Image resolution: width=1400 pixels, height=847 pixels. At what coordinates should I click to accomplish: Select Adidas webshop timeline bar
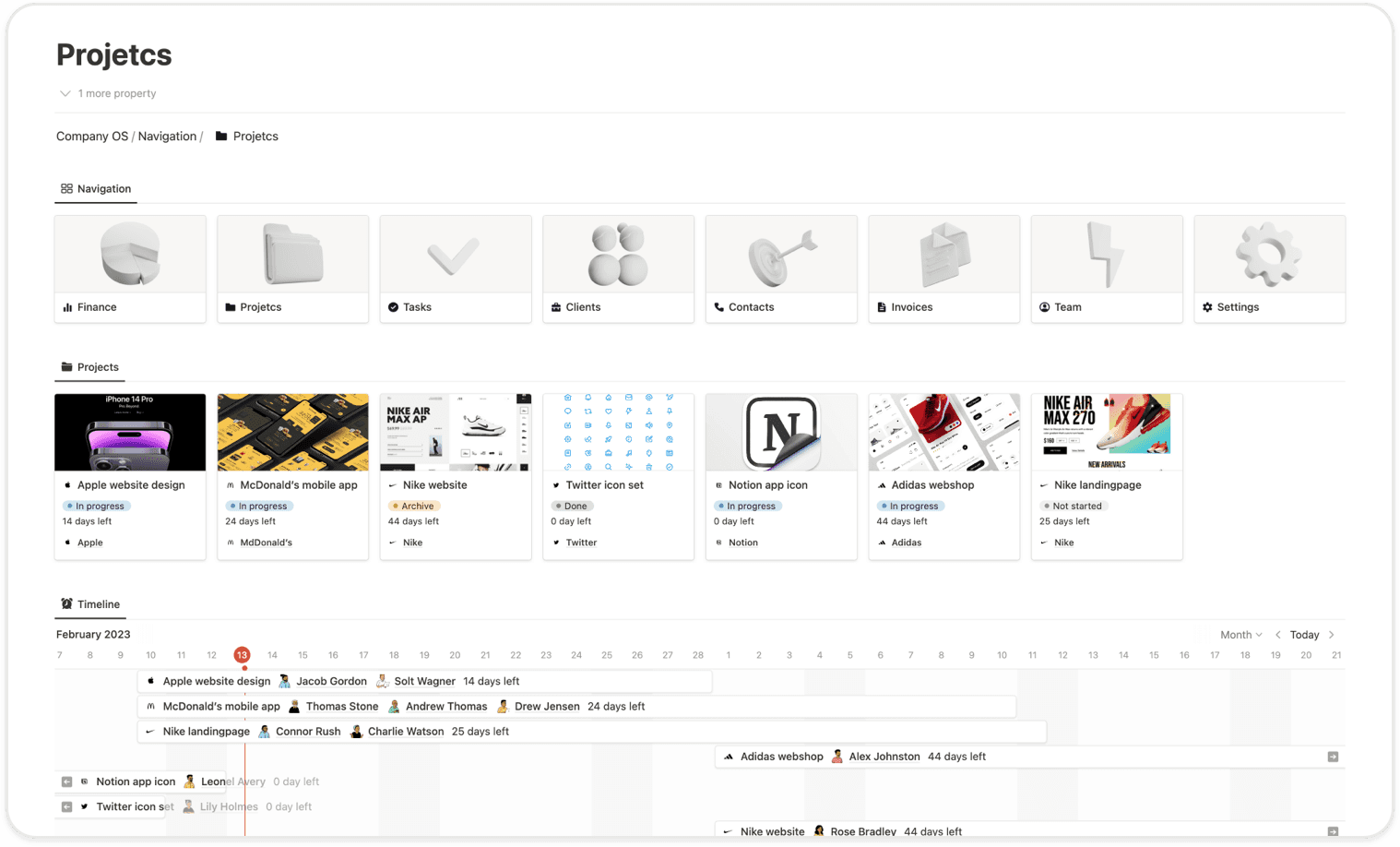(1029, 757)
